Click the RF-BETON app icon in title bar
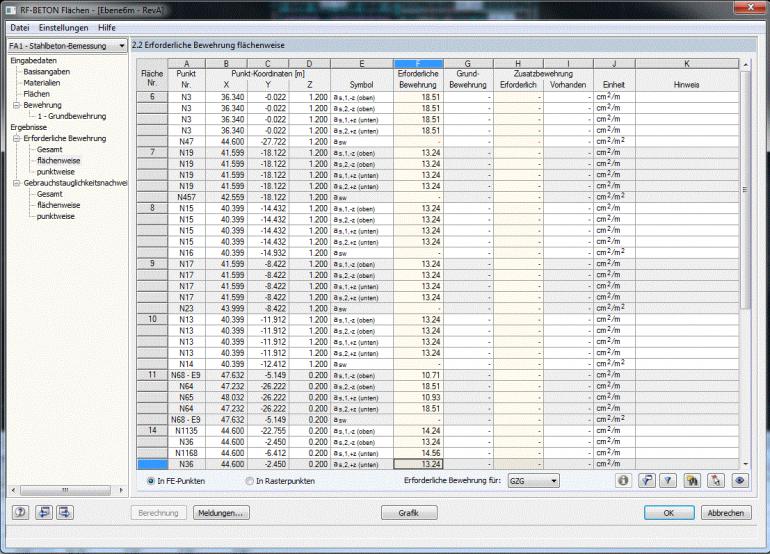 [x=11, y=10]
